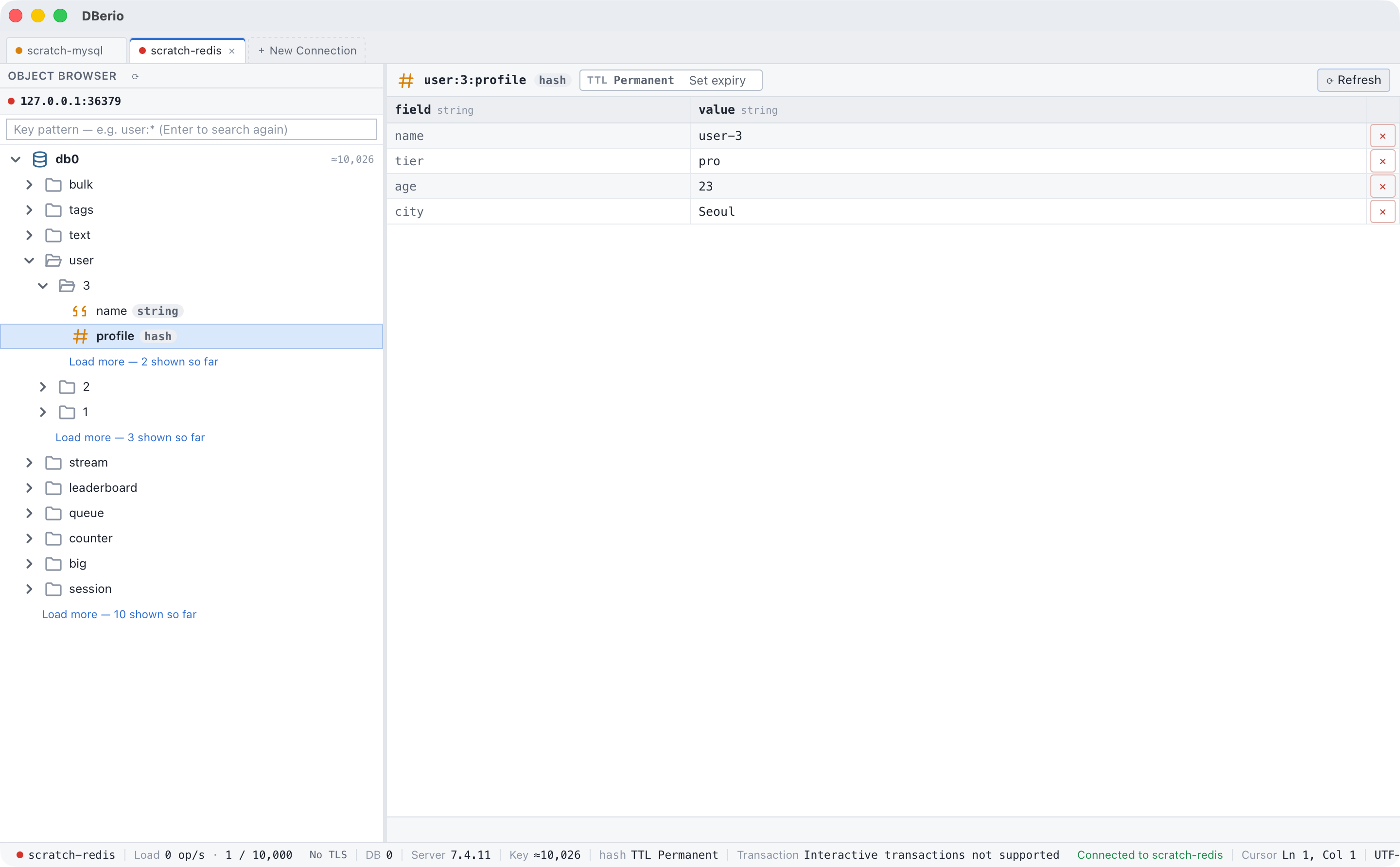Delete the name field row
1400x867 pixels.
(1382, 136)
